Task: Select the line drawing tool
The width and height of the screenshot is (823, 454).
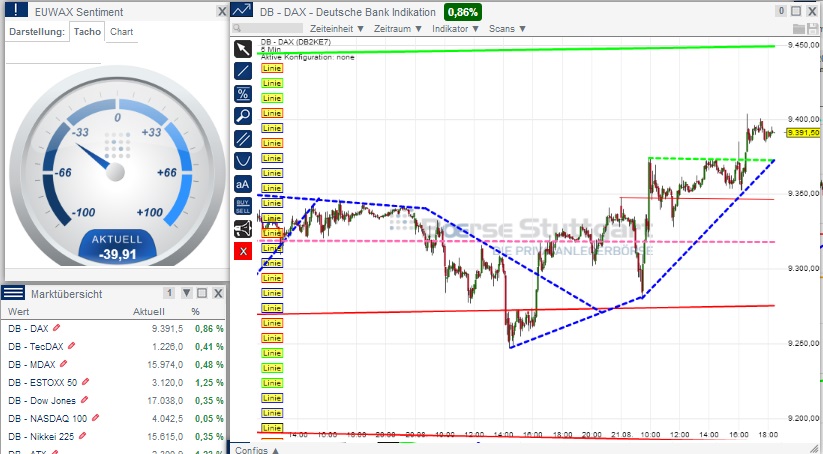Action: (x=243, y=71)
